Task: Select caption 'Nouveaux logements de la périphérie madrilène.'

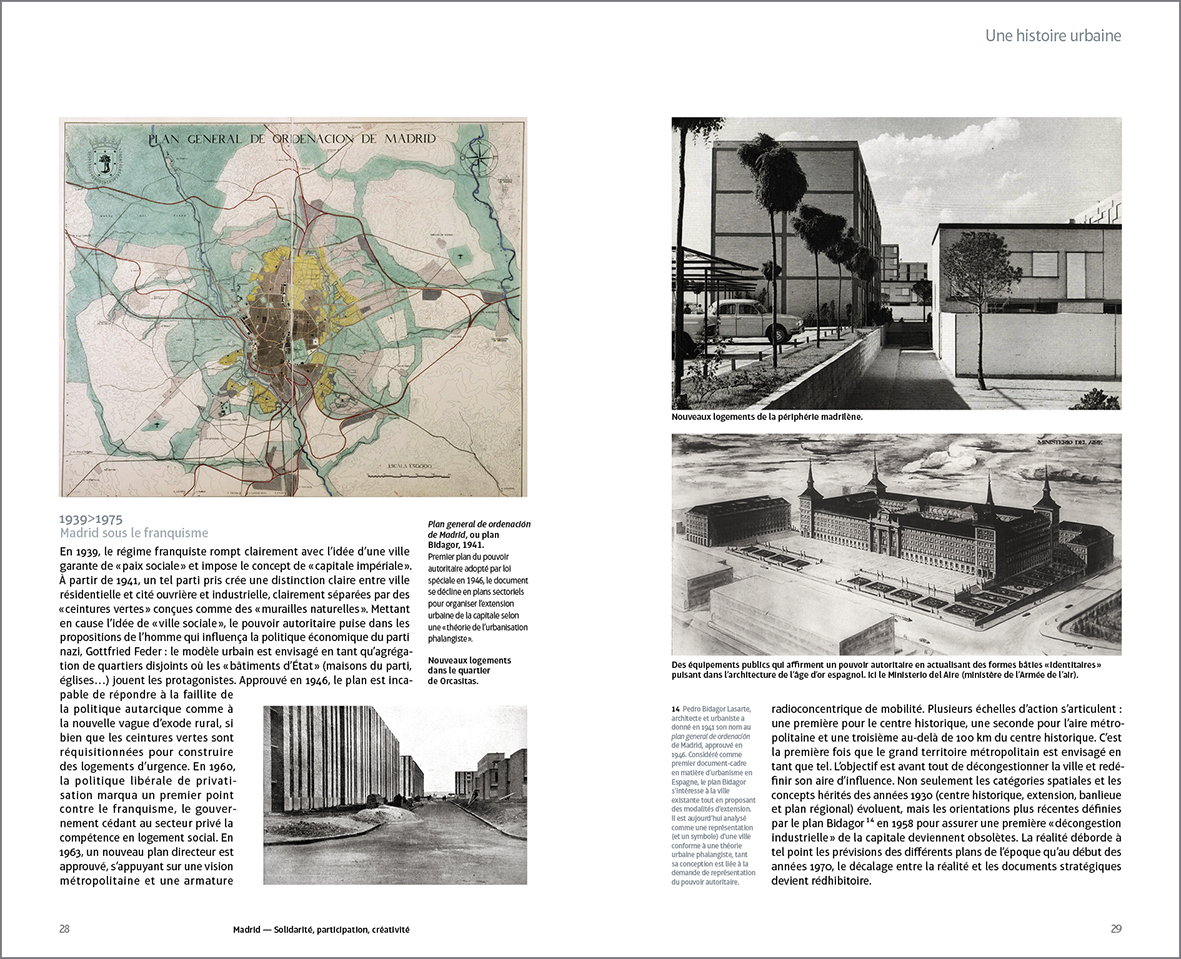Action: coord(767,416)
